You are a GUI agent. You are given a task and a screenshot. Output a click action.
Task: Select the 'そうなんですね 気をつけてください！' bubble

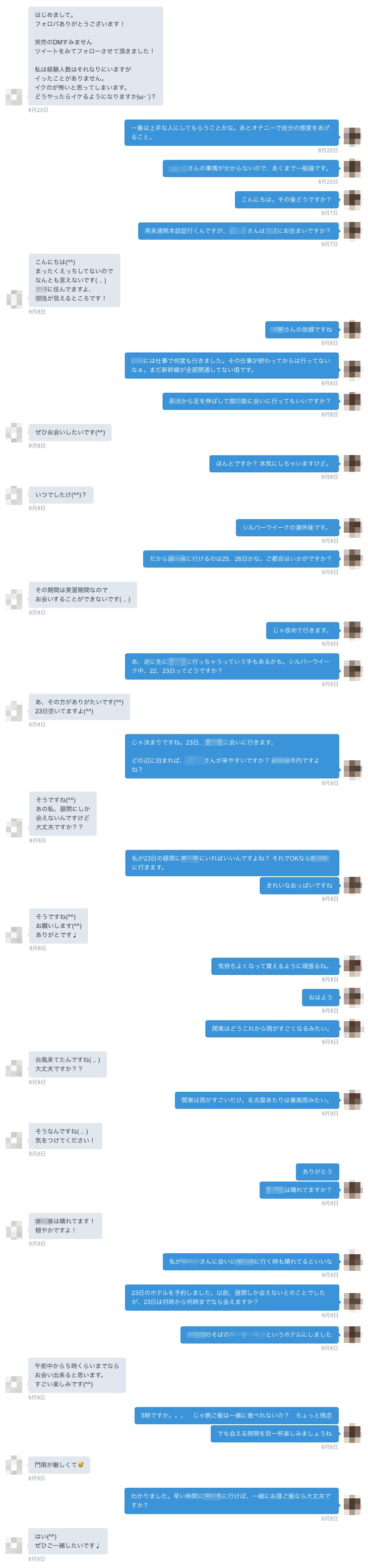click(x=65, y=1136)
